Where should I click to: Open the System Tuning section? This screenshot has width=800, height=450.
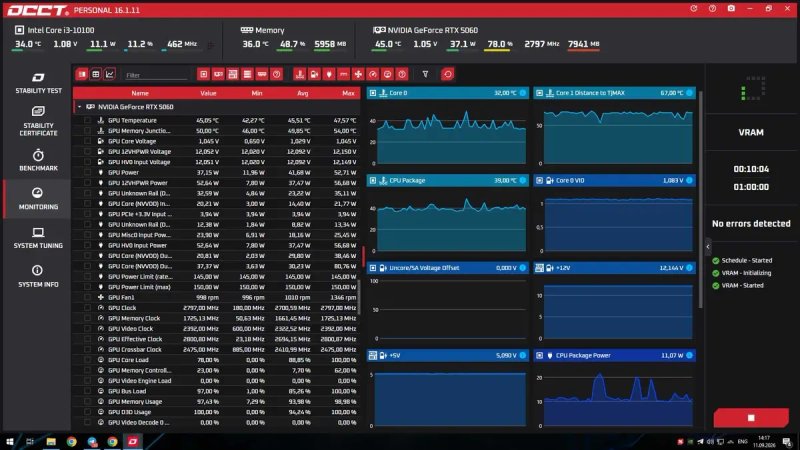click(x=38, y=238)
